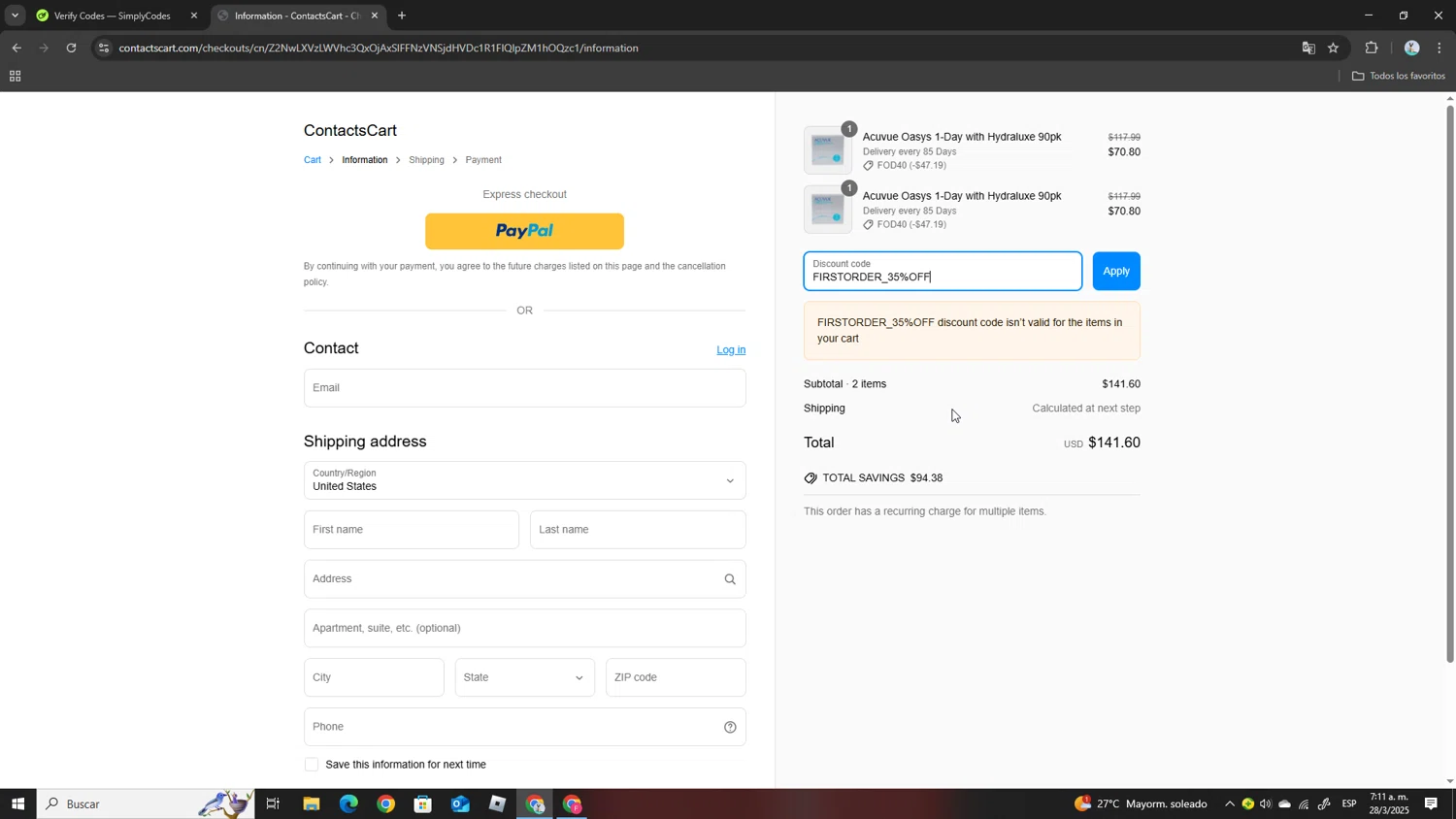The image size is (1456, 819).
Task: Switch to the Verify Codes — SimplyCodes tab
Action: [x=112, y=16]
